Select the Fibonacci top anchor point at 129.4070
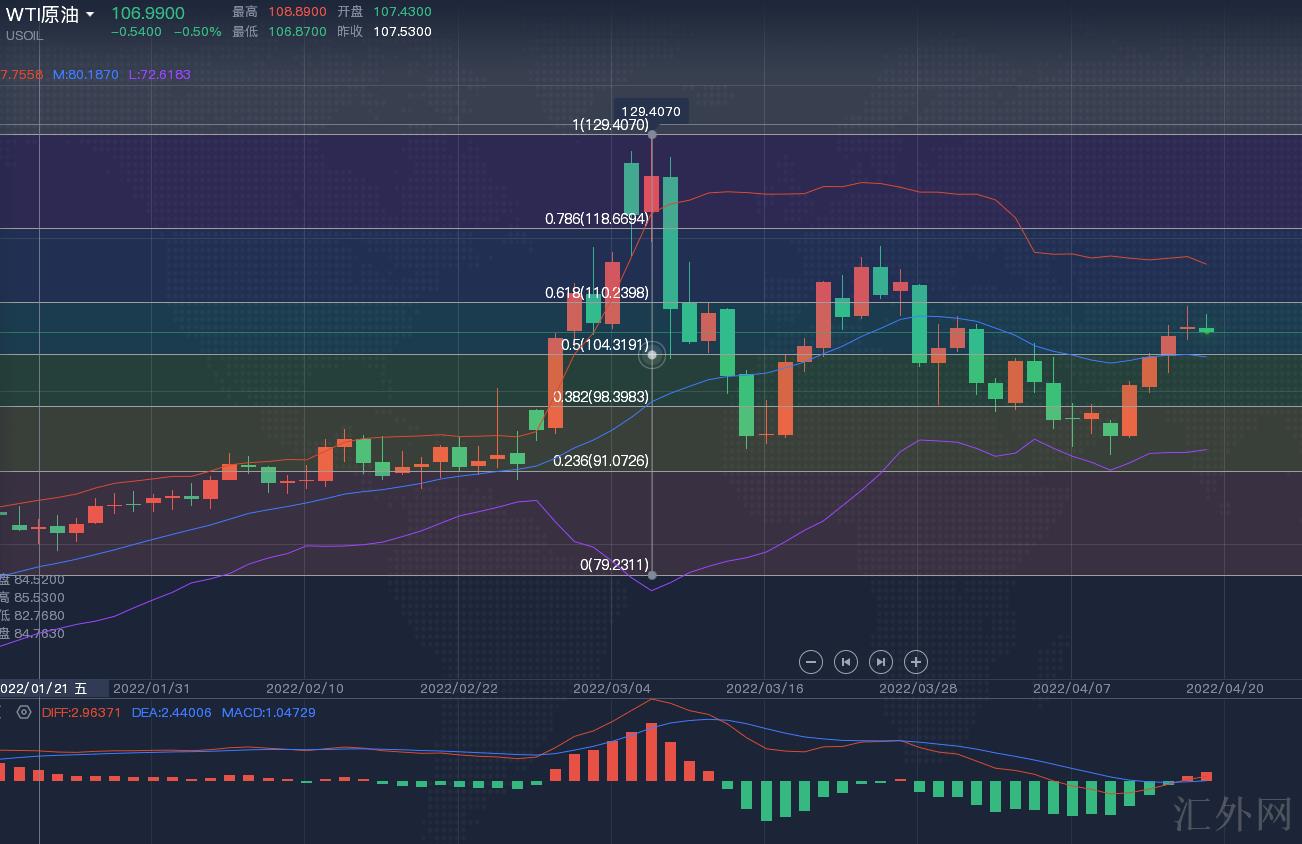This screenshot has height=844, width=1302. pyautogui.click(x=652, y=133)
